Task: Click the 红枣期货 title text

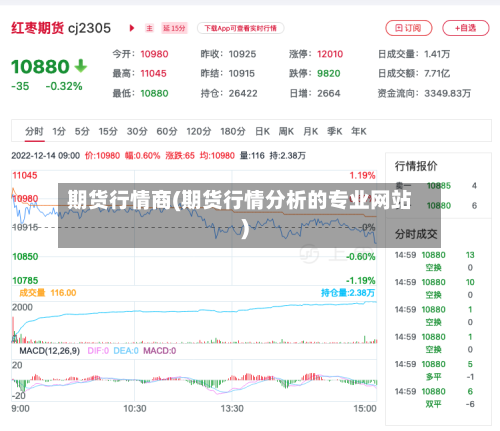Action: (37, 28)
